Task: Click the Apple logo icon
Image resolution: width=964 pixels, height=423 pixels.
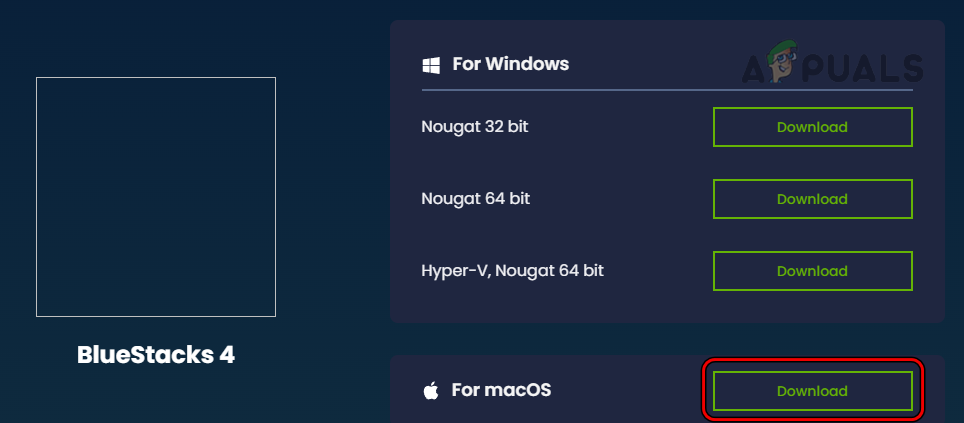Action: [432, 390]
